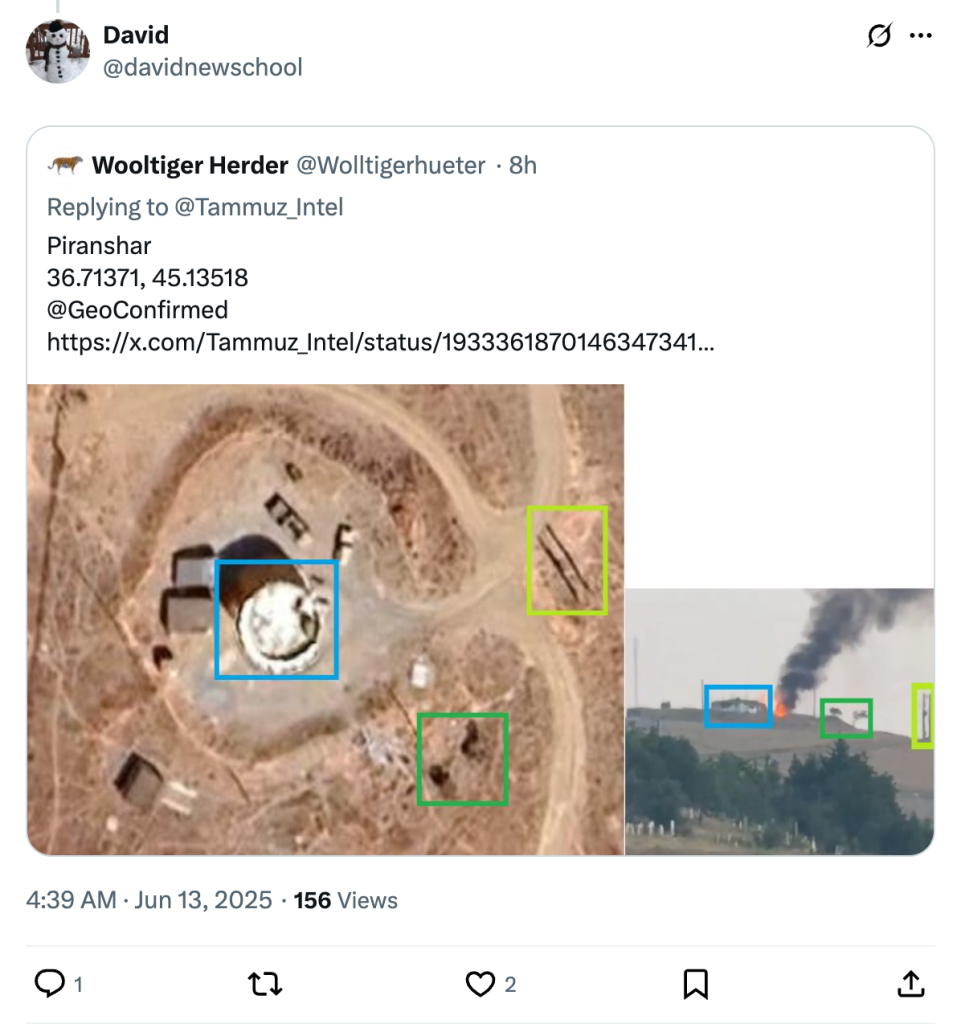Open the @davidnewschool handle
Viewport: 961px width, 1024px height.
click(203, 67)
